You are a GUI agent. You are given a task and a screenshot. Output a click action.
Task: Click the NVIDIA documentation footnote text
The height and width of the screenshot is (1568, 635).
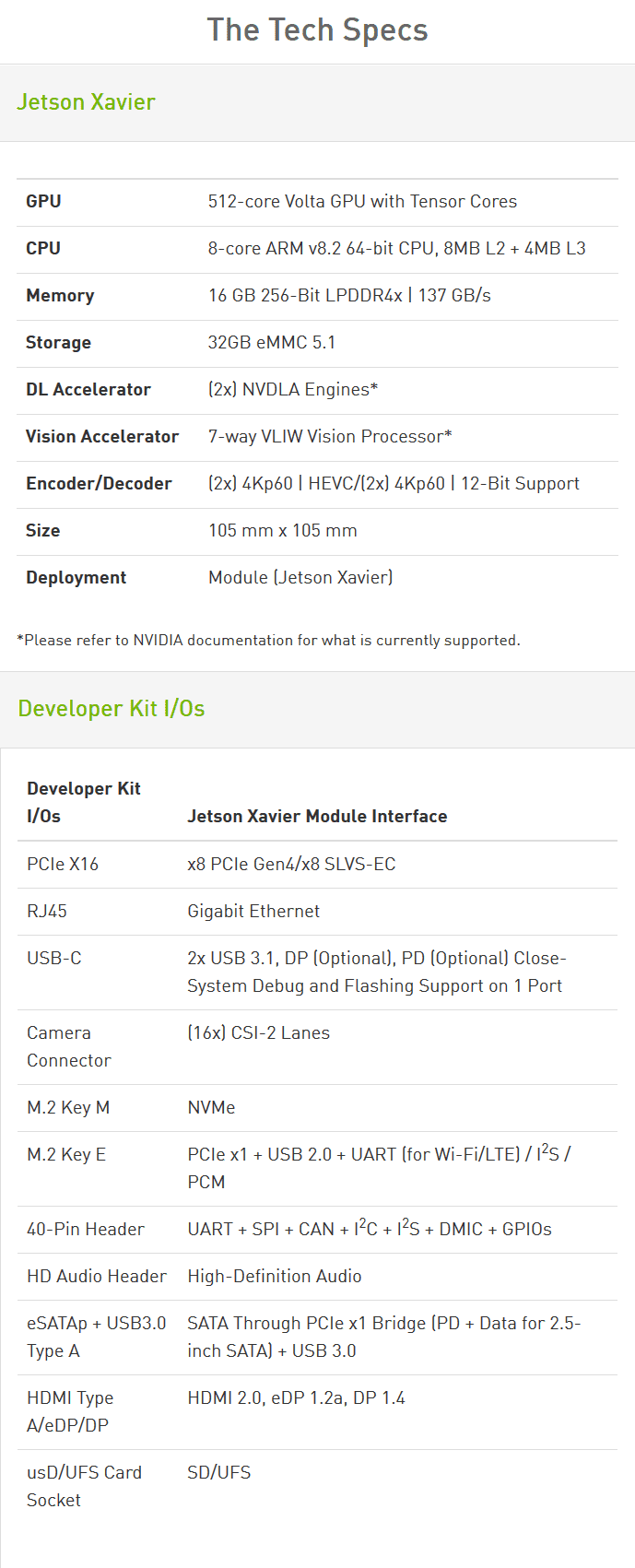point(268,641)
